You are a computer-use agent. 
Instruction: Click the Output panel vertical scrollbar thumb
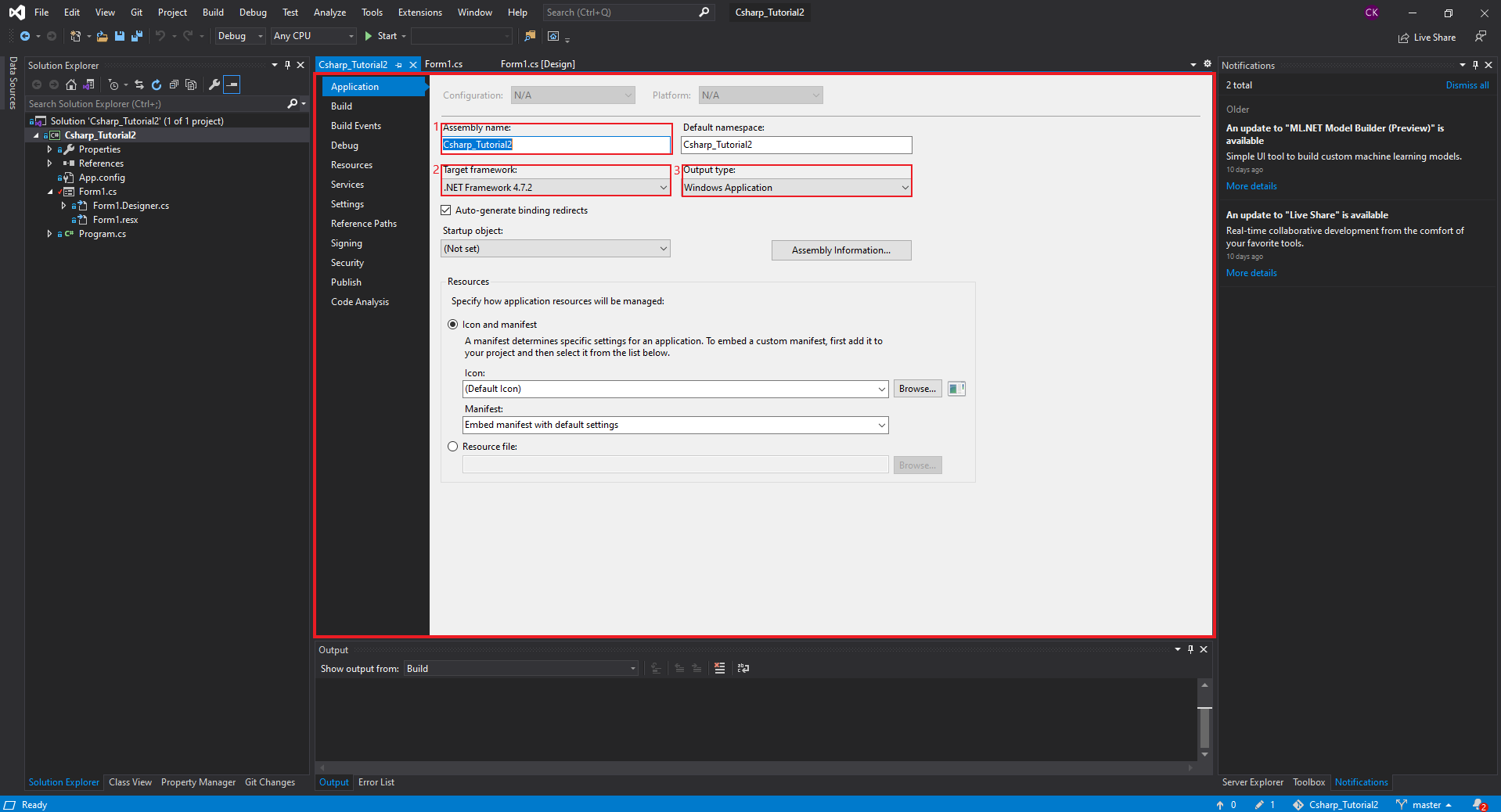click(1204, 728)
